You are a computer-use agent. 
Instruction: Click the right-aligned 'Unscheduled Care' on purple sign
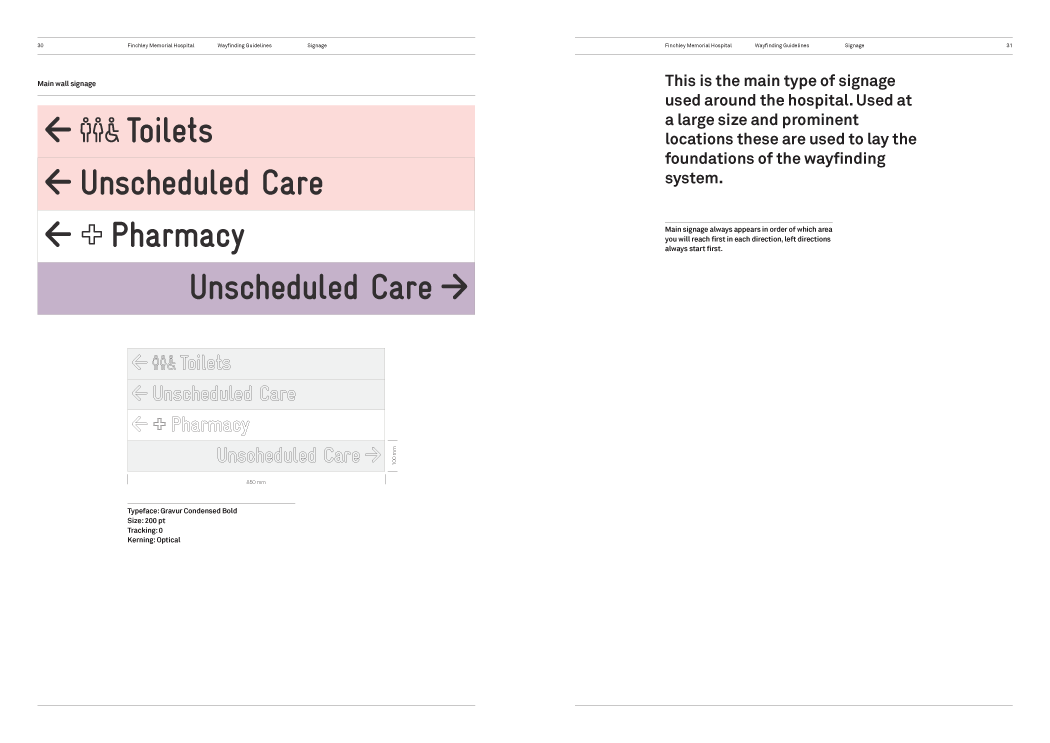311,288
